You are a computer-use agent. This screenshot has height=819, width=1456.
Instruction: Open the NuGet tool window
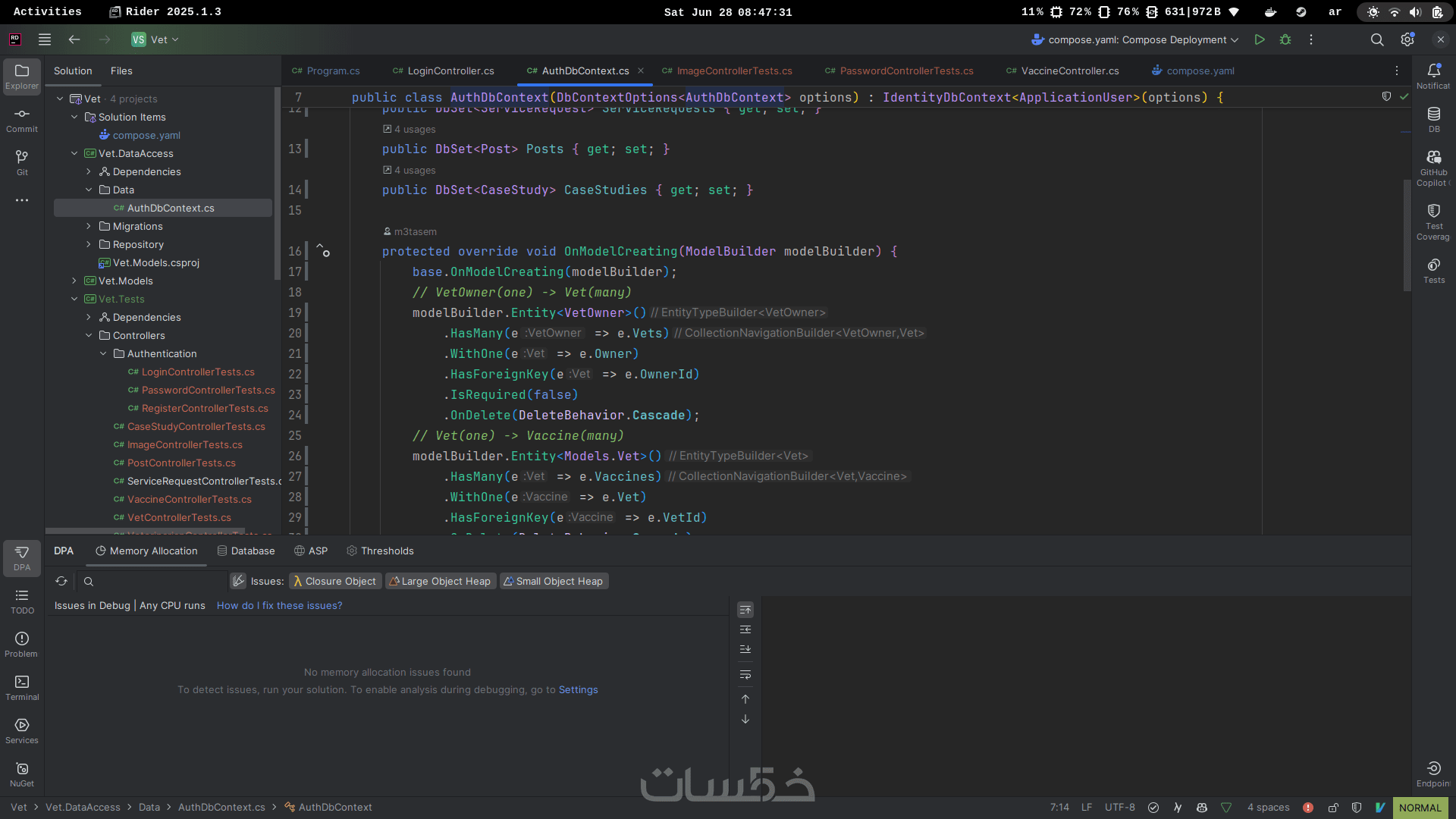[x=22, y=774]
